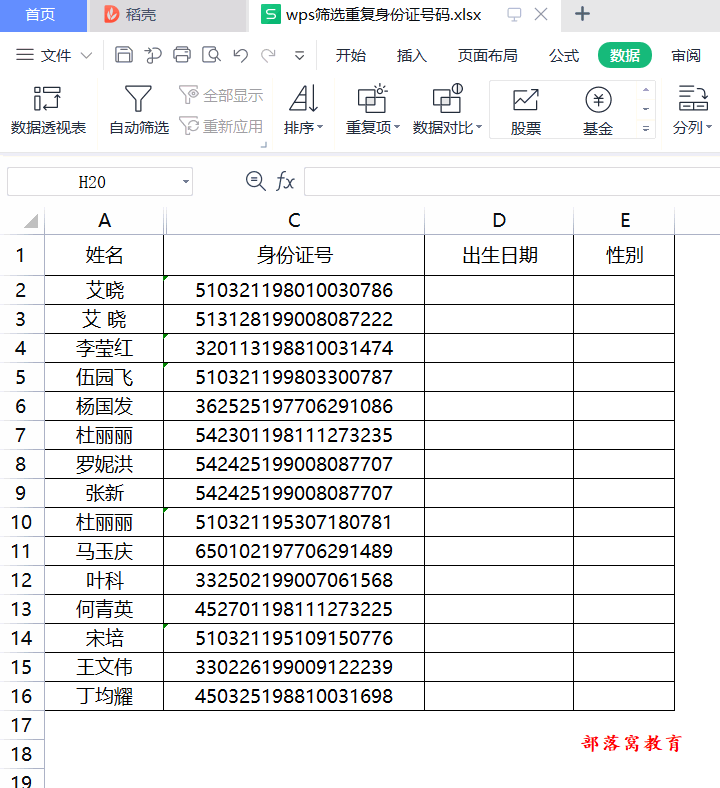Open filter group dialog launcher corner
Viewport: 720px width, 788px height.
[x=263, y=145]
